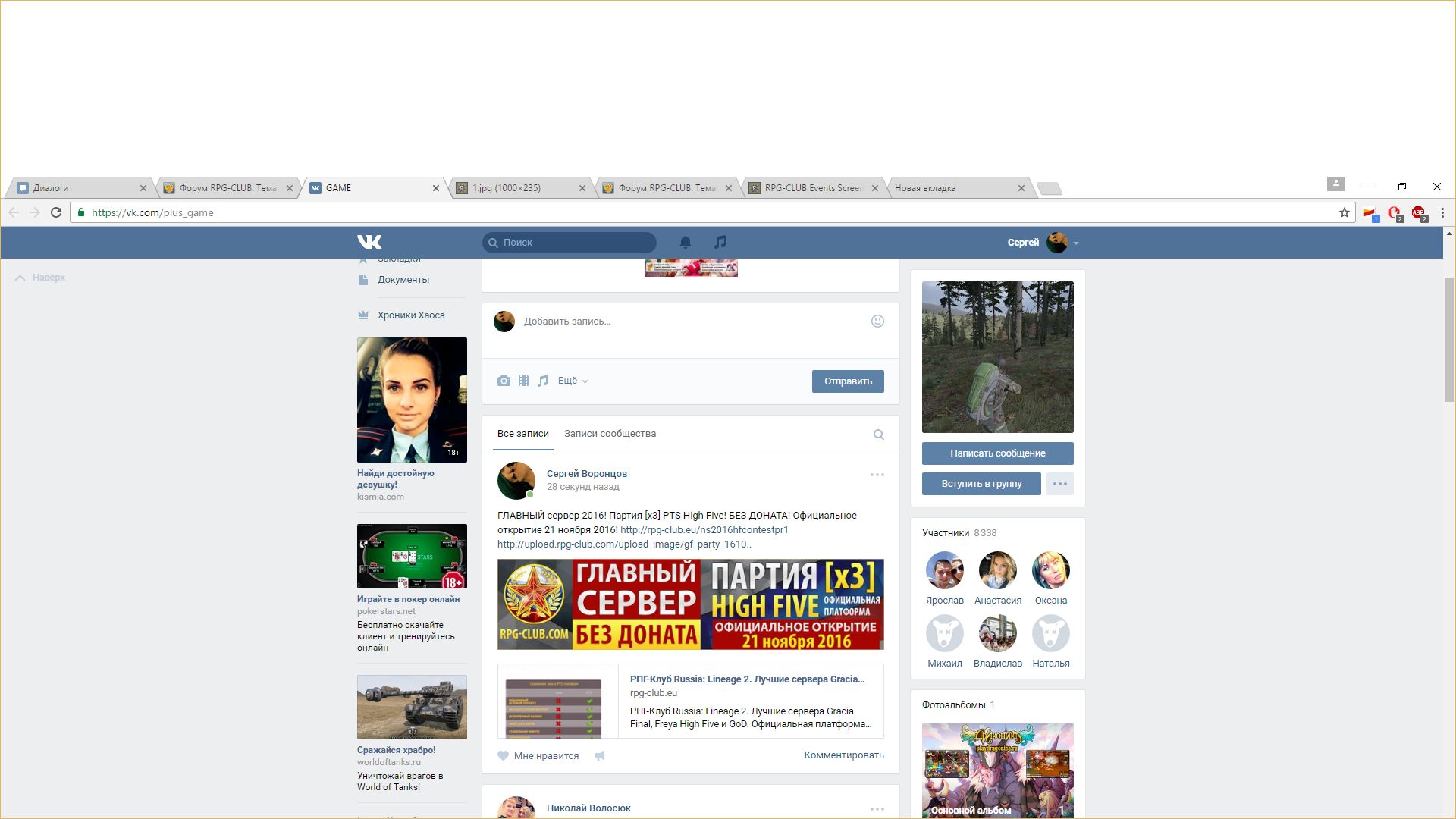Open Николай Волосюк author name
The height and width of the screenshot is (819, 1456).
pyautogui.click(x=588, y=808)
